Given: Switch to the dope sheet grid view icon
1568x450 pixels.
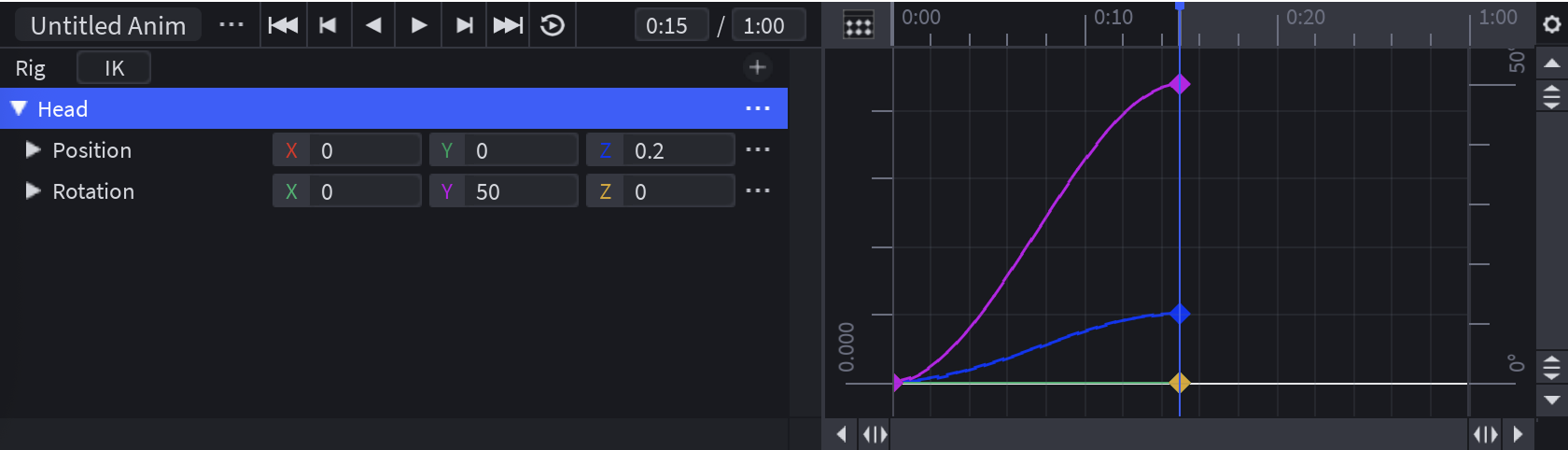Looking at the screenshot, I should (859, 25).
